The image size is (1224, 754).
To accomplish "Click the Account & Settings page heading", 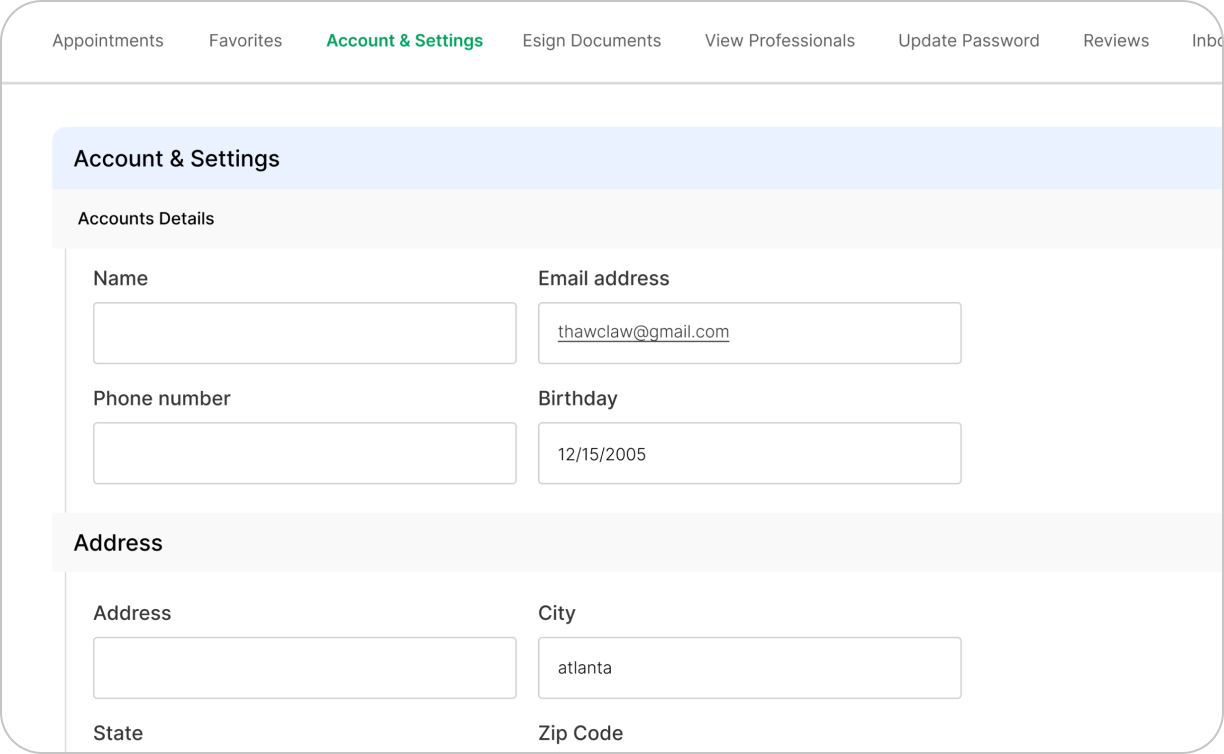I will tap(176, 159).
